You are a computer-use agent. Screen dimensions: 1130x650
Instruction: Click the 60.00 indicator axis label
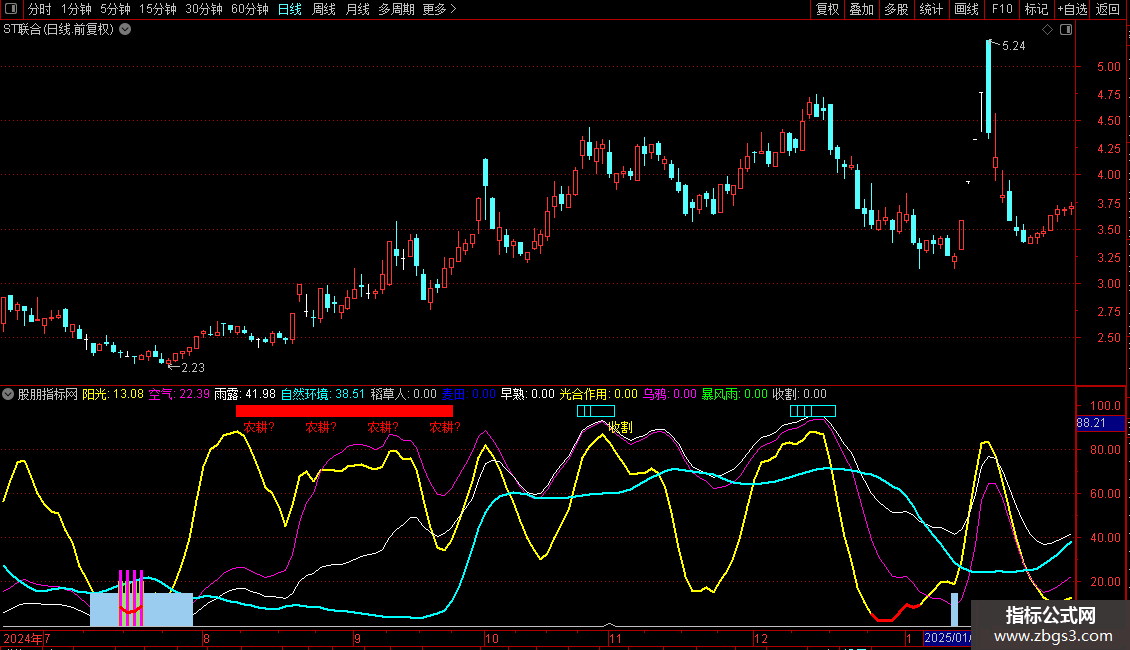(x=1105, y=494)
